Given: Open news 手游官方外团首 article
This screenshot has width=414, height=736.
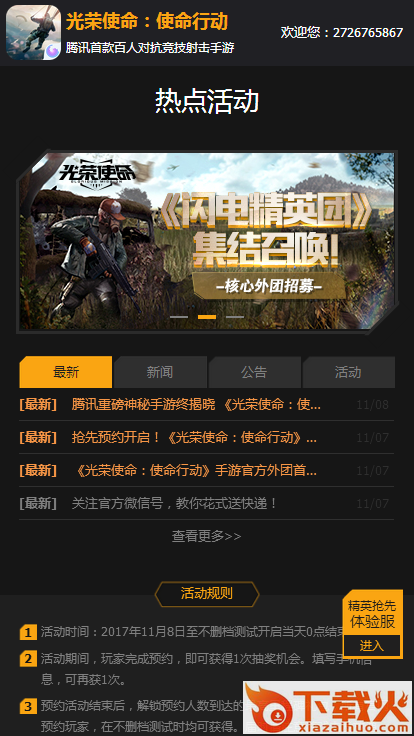Looking at the screenshot, I should click(207, 470).
